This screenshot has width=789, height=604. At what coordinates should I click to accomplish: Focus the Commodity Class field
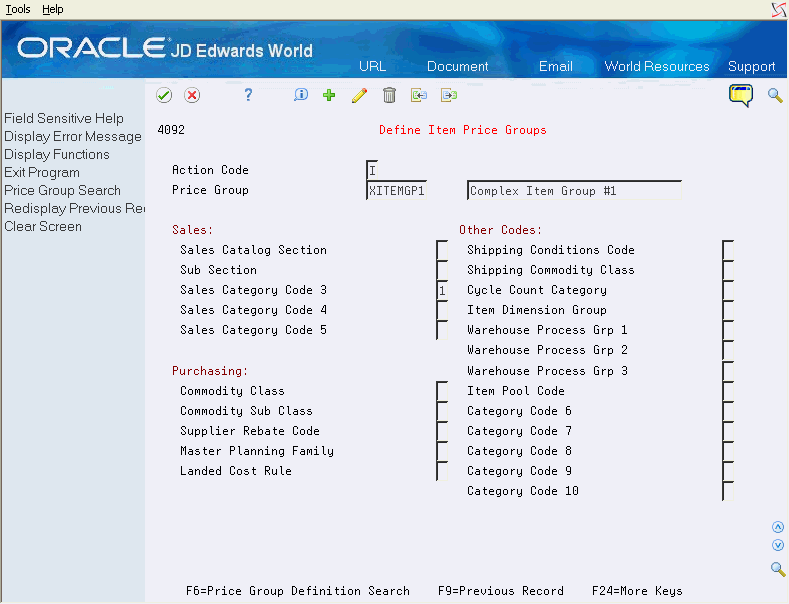pos(442,391)
